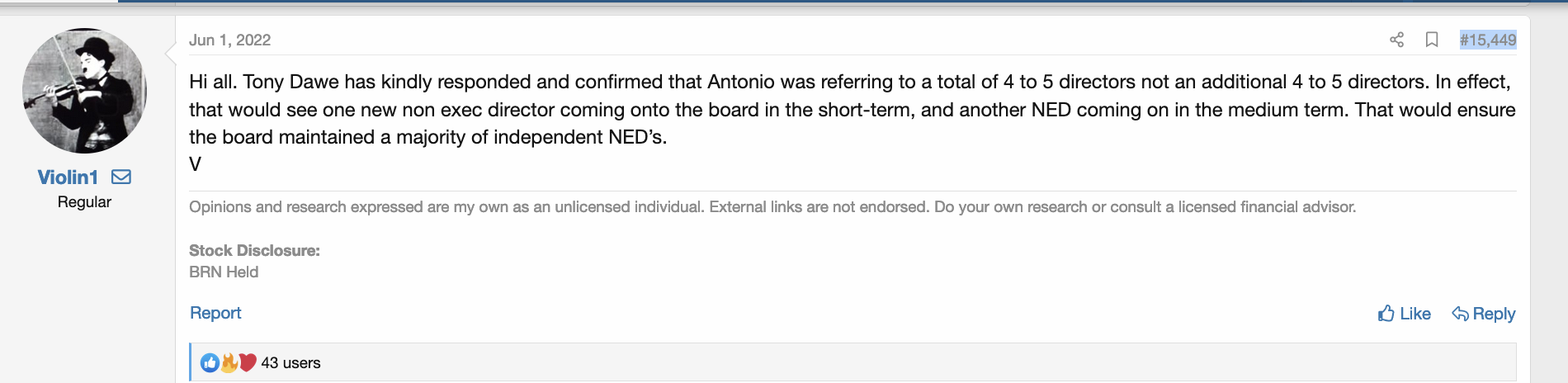Report this post

(215, 313)
